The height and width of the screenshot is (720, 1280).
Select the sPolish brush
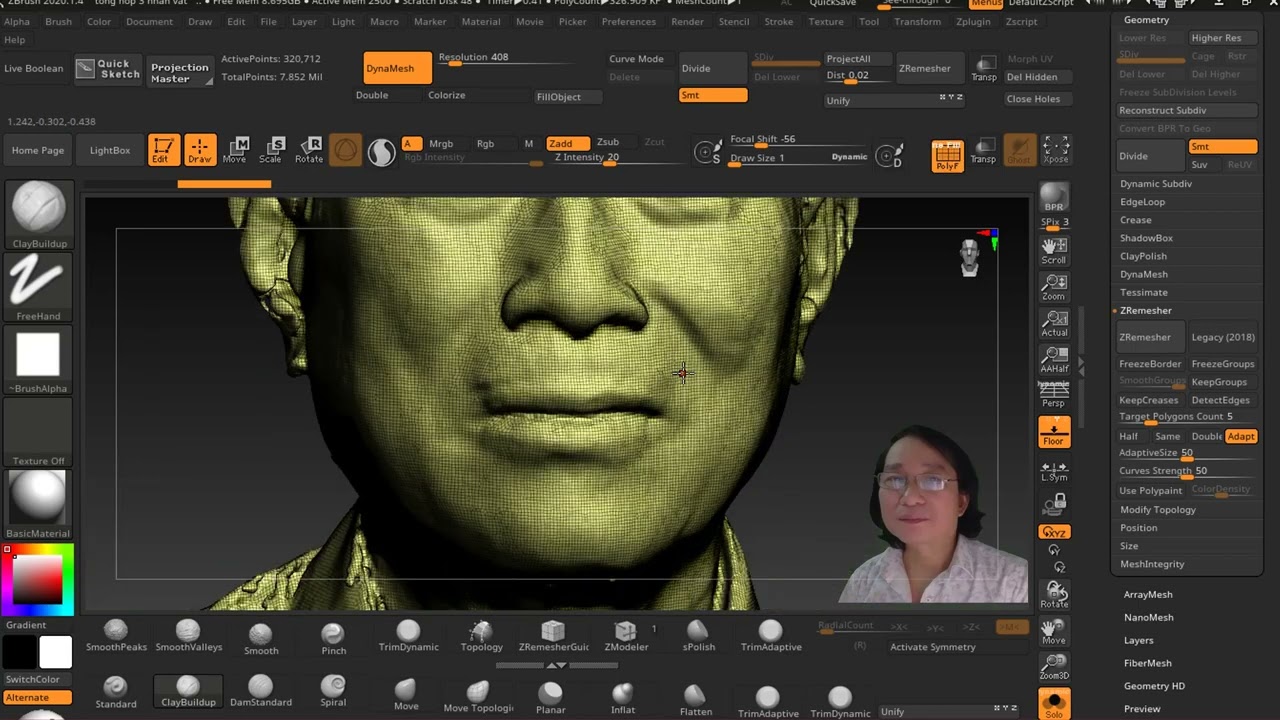click(x=698, y=635)
